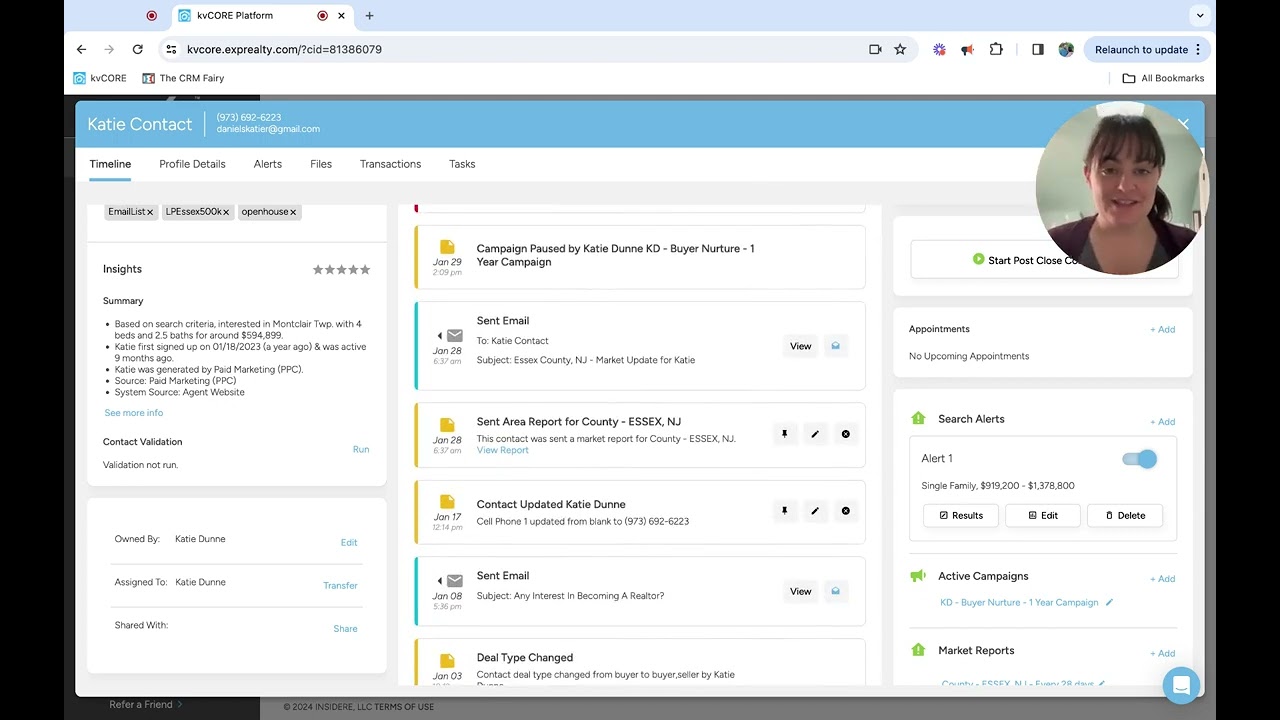Edit Alert 1 search alert
The height and width of the screenshot is (720, 1280).
pyautogui.click(x=1043, y=515)
